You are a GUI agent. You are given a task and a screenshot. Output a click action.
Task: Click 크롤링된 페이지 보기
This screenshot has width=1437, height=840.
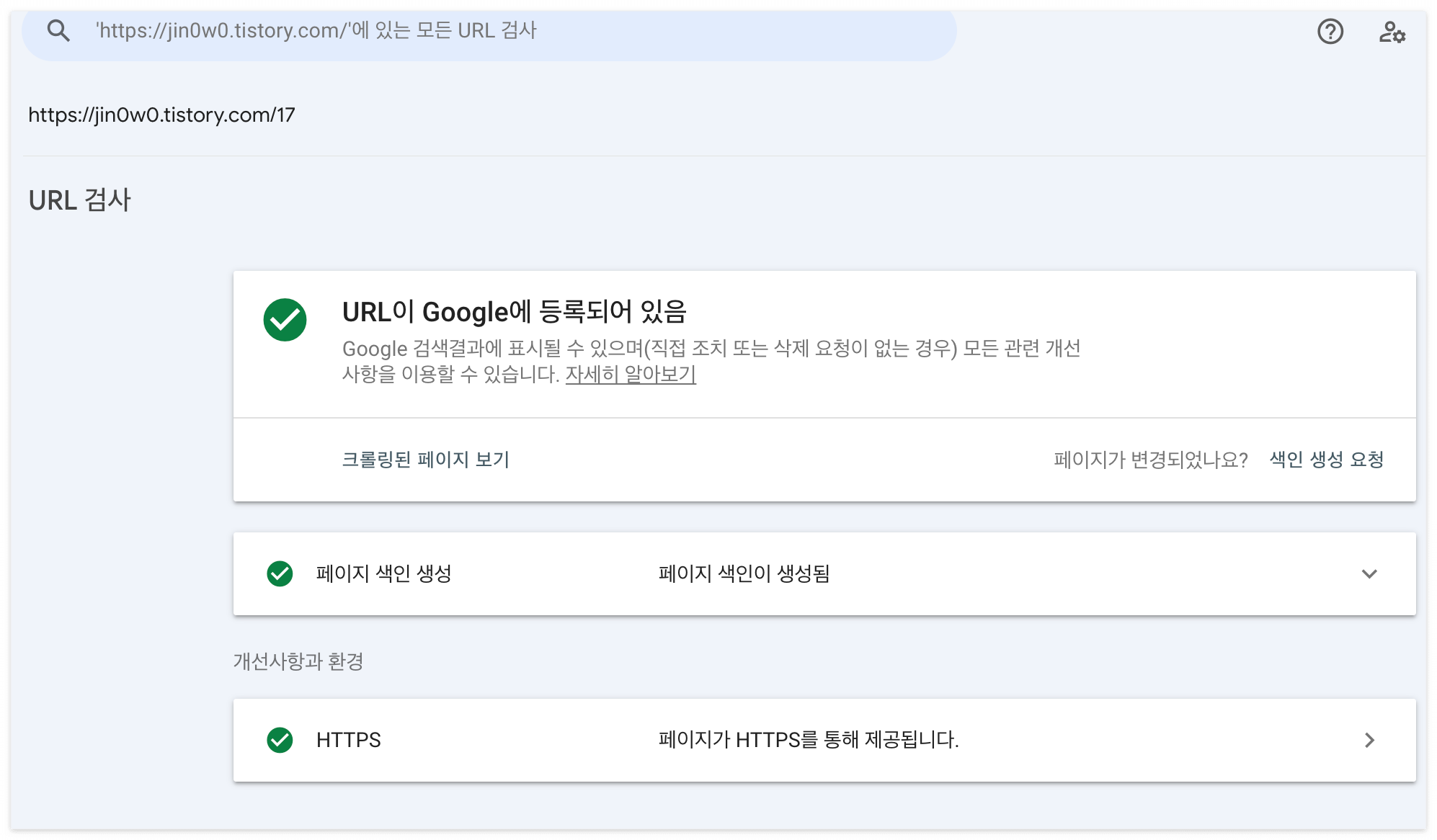[425, 460]
